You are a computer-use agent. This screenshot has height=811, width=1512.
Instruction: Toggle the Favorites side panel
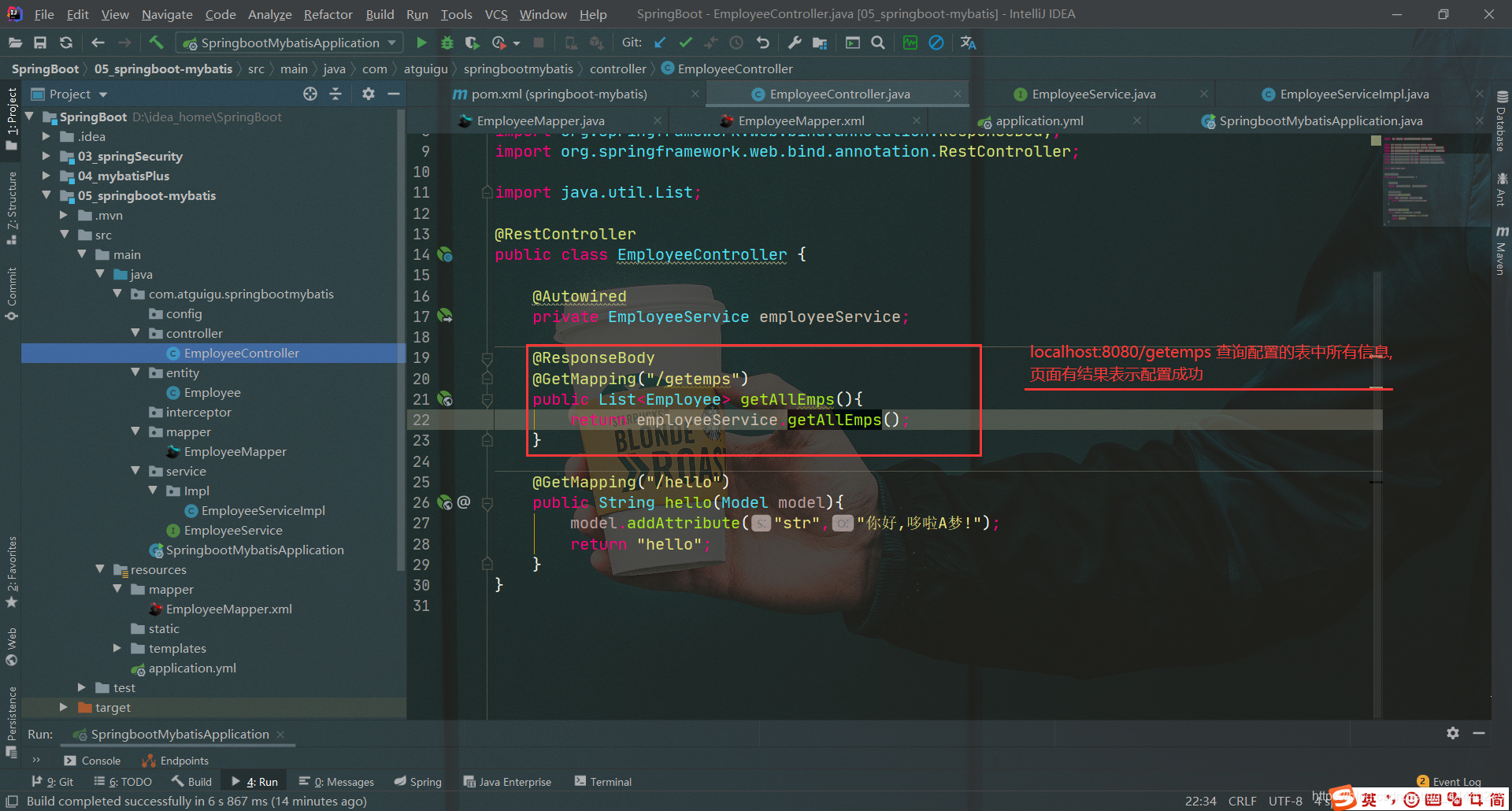(11, 572)
